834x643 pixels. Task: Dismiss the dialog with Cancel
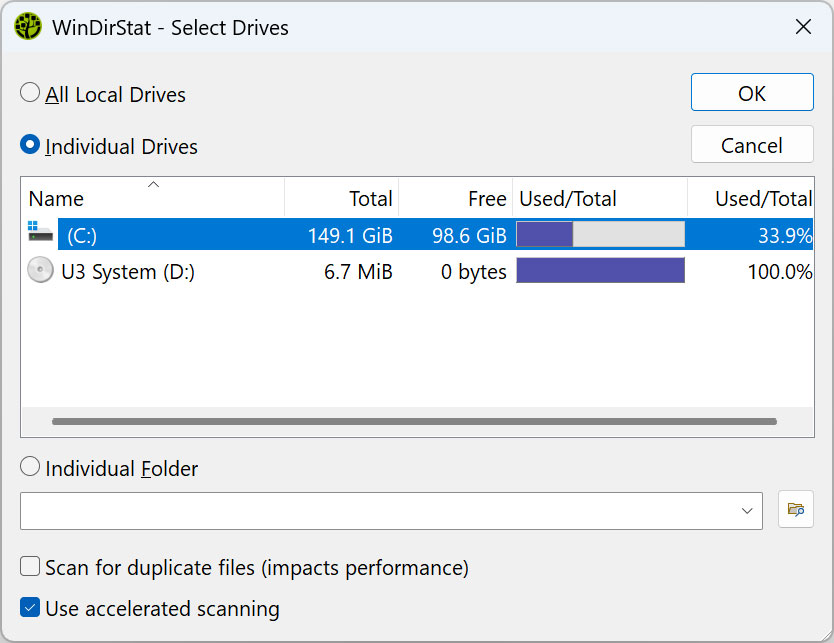tap(752, 144)
